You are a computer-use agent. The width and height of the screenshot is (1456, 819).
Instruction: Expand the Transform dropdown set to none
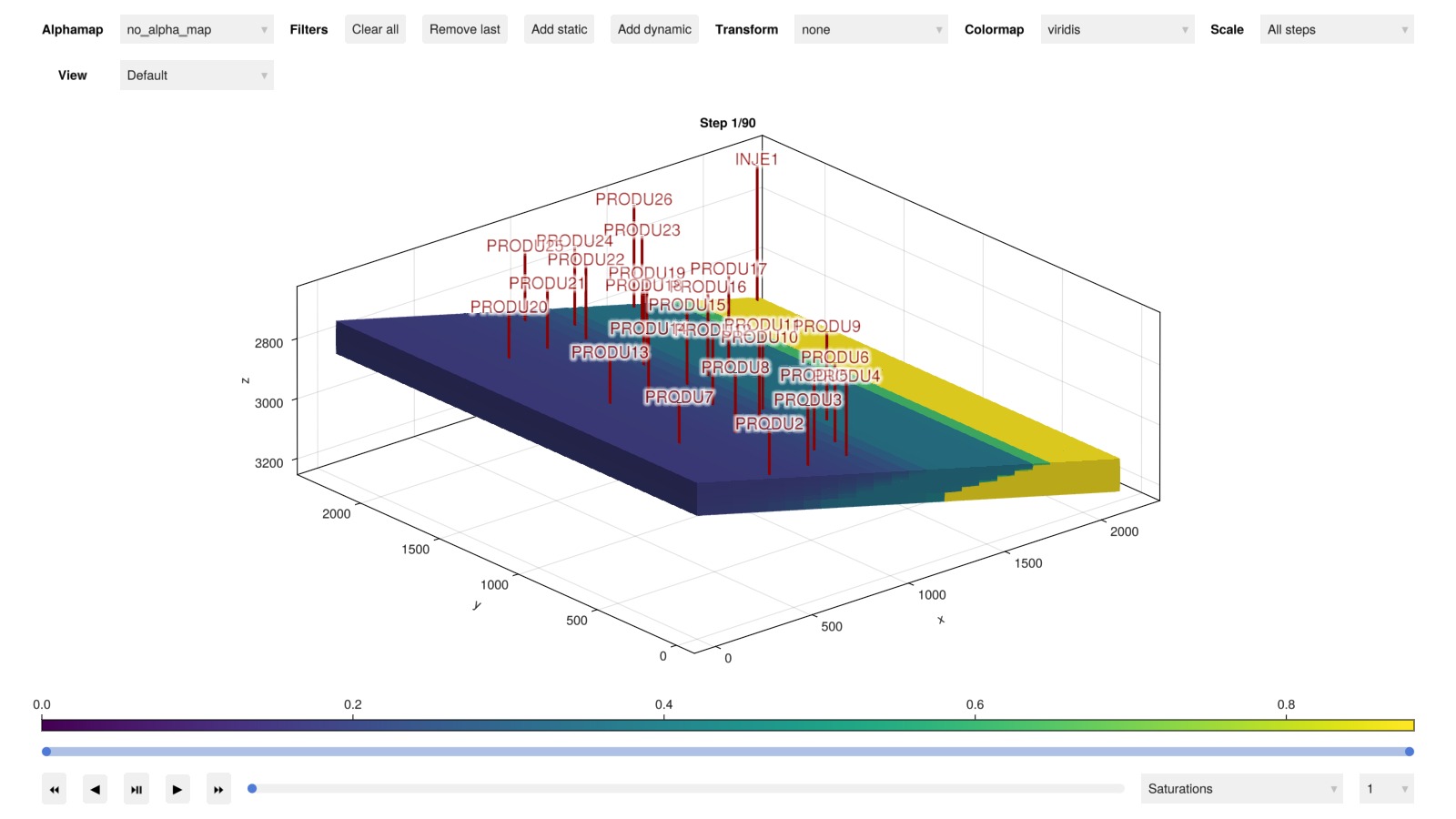pos(870,30)
